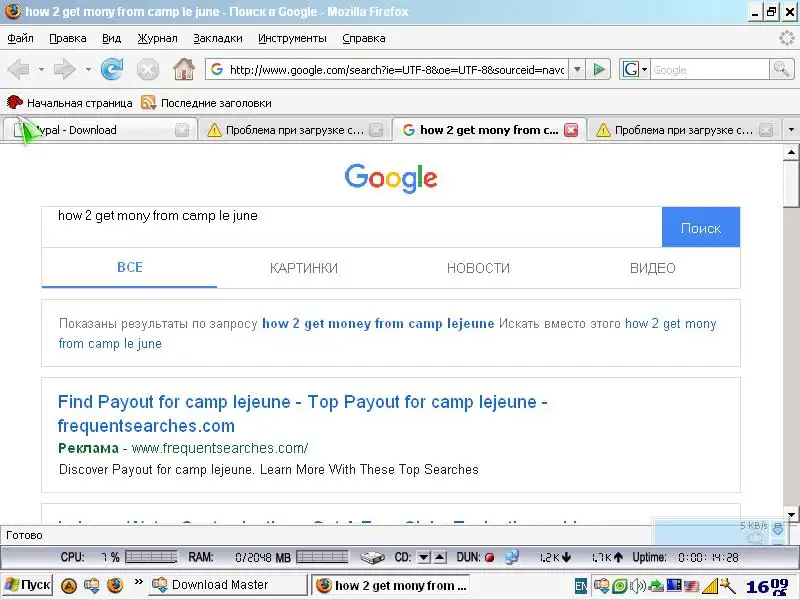Switch to Download Master taskbar button
This screenshot has width=800, height=600.
click(228, 585)
